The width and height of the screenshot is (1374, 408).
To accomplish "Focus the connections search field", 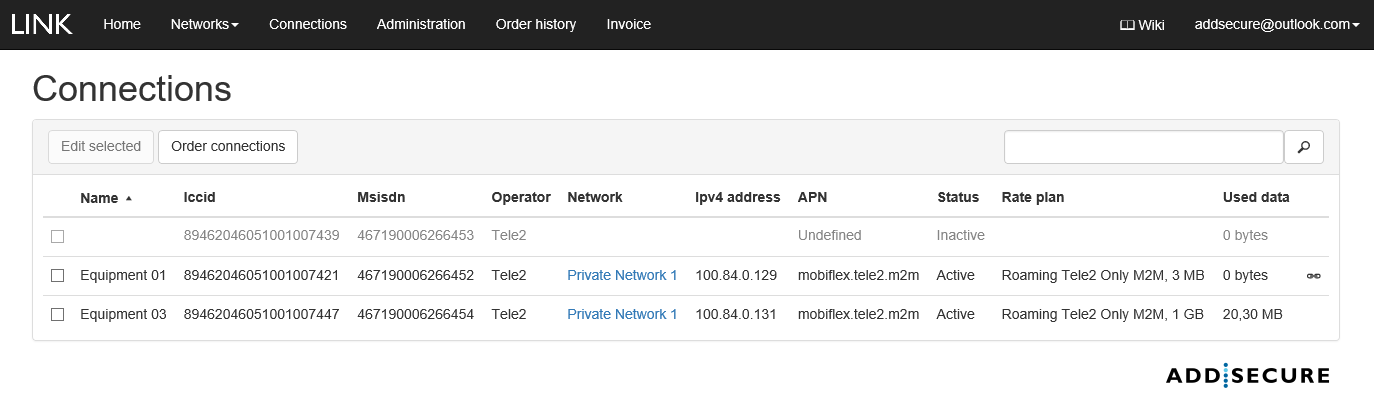I will tap(1143, 147).
